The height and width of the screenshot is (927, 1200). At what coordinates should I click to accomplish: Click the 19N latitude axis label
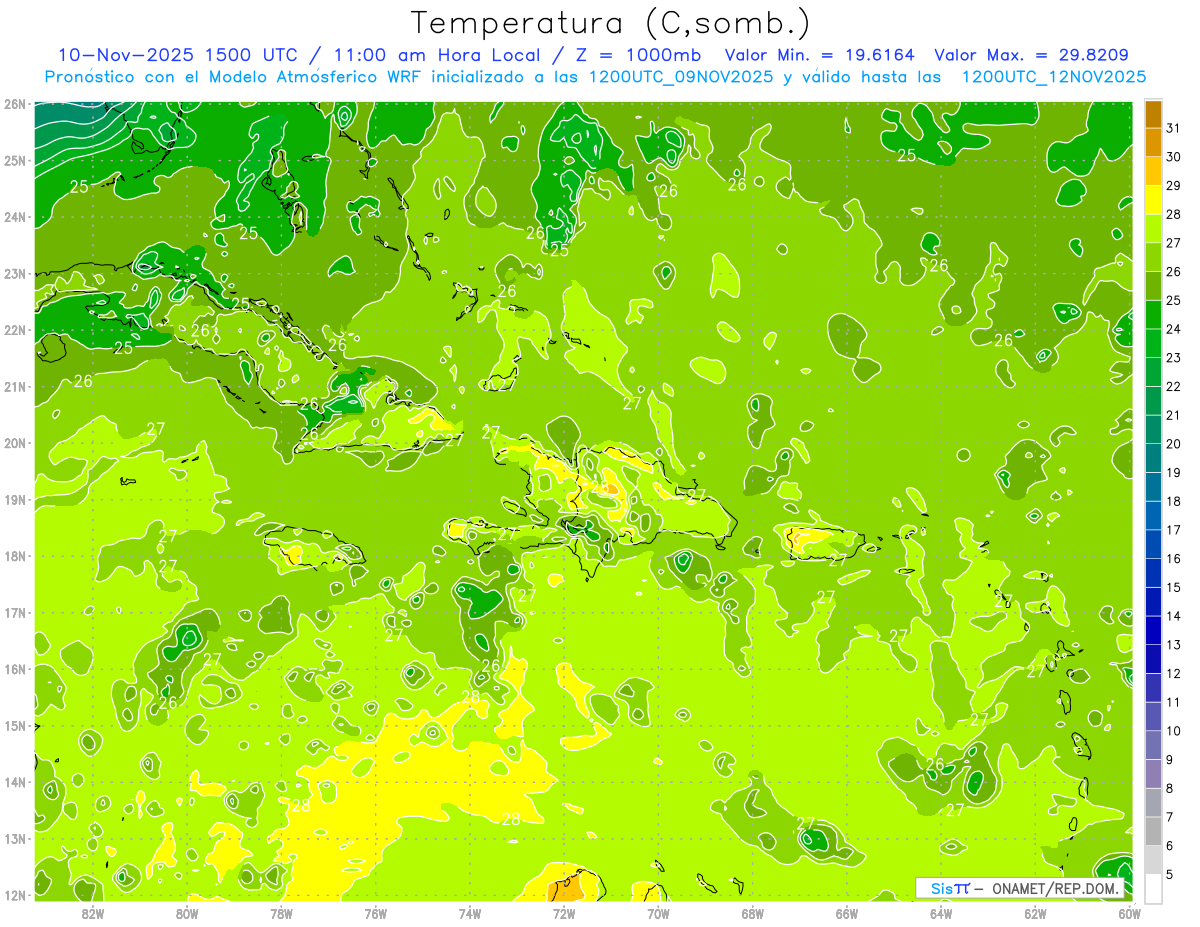coord(14,500)
